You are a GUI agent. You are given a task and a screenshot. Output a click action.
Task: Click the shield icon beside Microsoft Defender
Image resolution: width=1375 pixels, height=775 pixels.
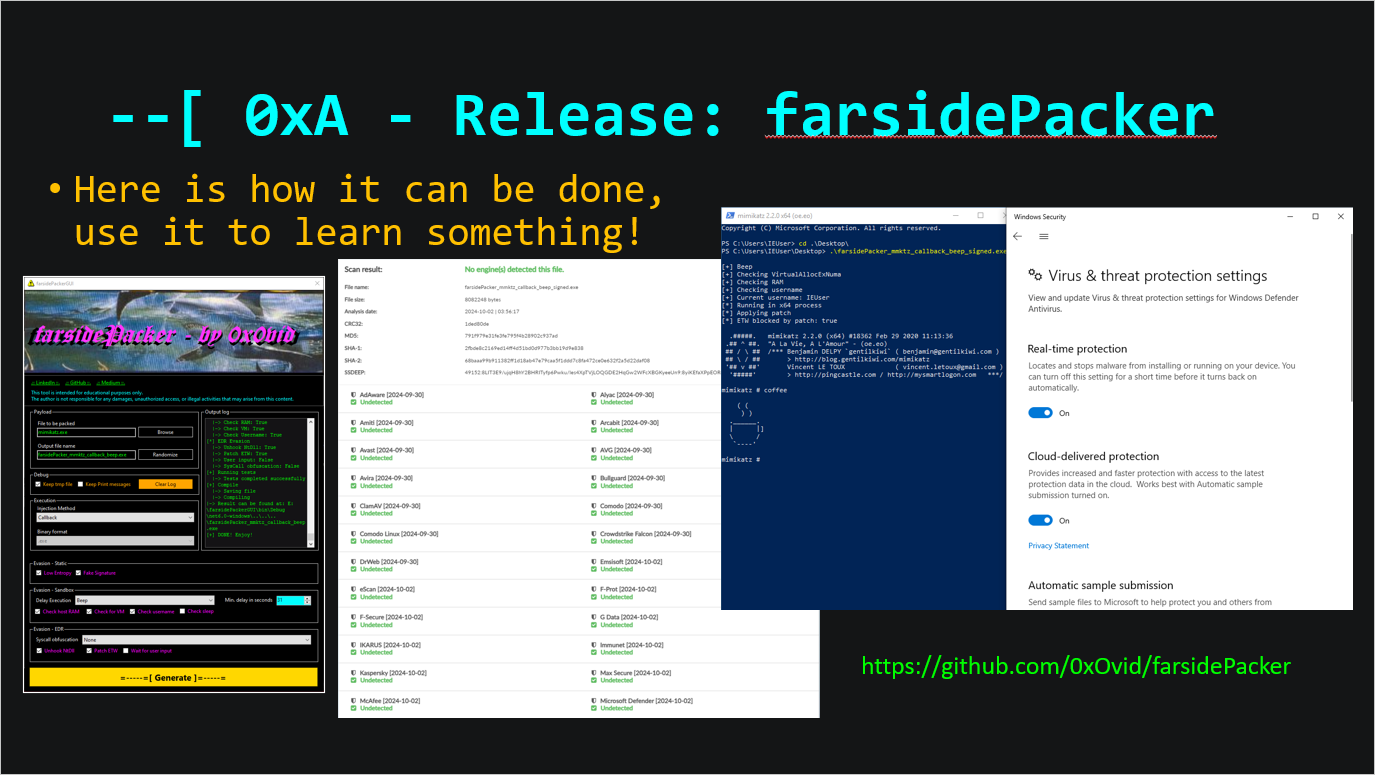point(594,701)
